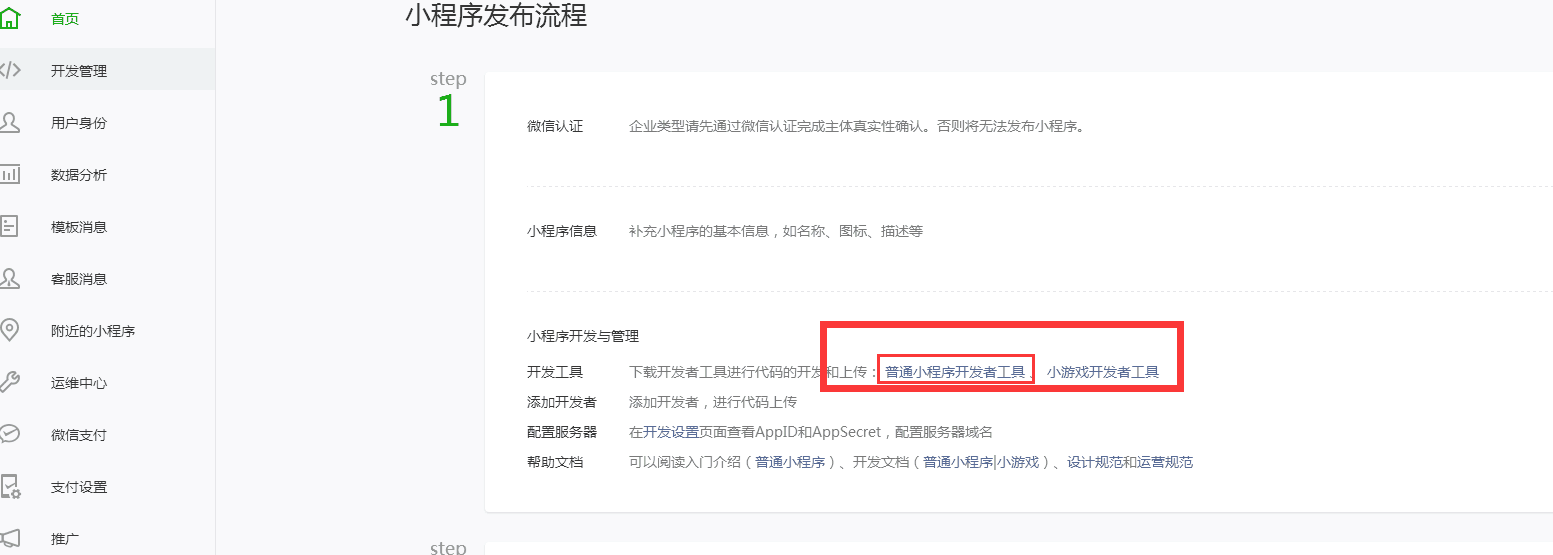Click the headset person icon for 客服消息
This screenshot has width=1553, height=555.
[9, 279]
